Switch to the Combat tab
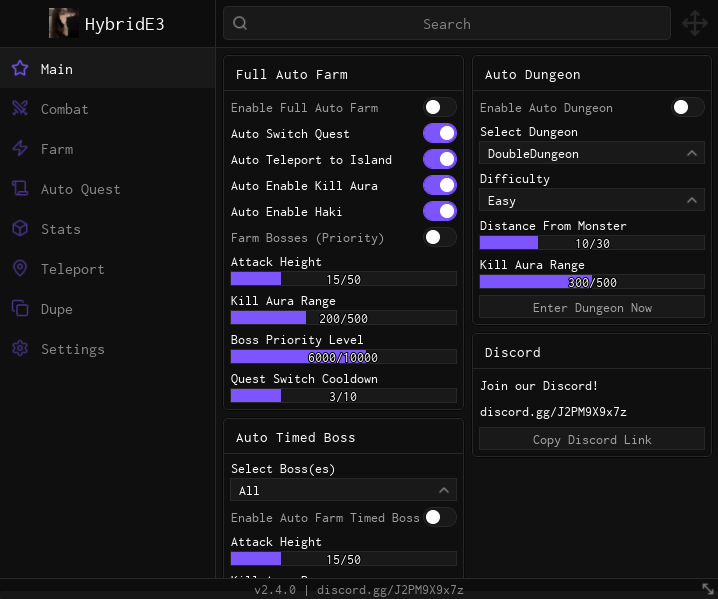The height and width of the screenshot is (599, 718). click(108, 109)
